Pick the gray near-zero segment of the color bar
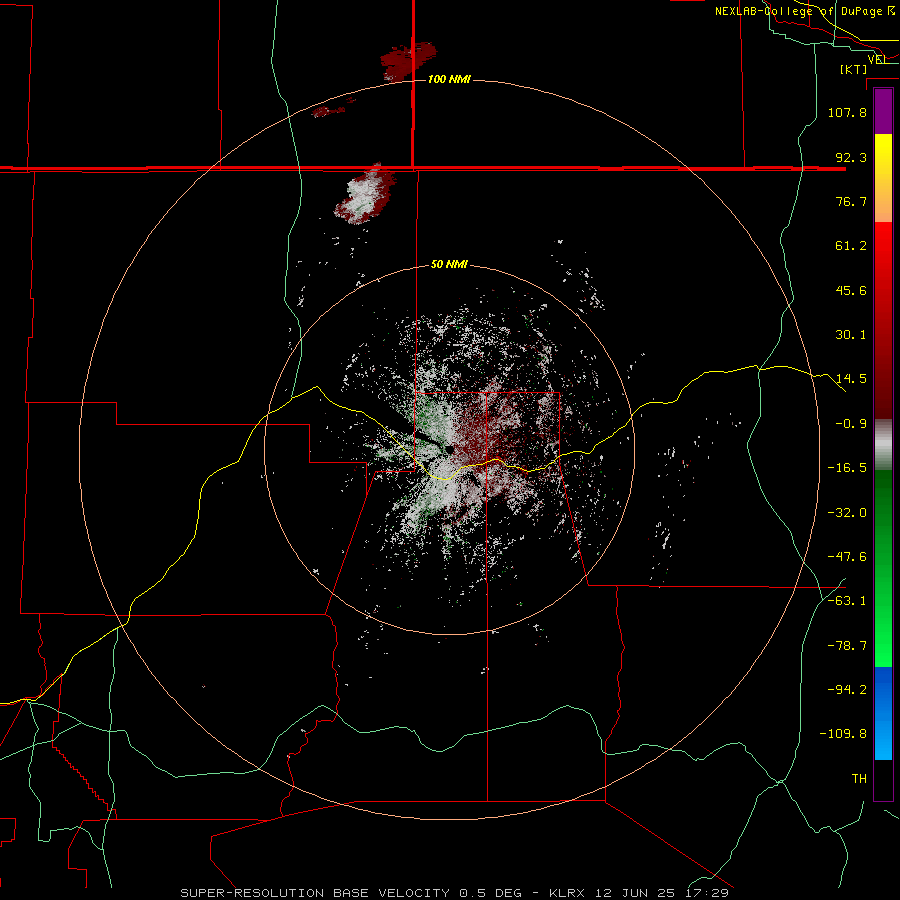Viewport: 900px width, 900px height. pos(883,445)
